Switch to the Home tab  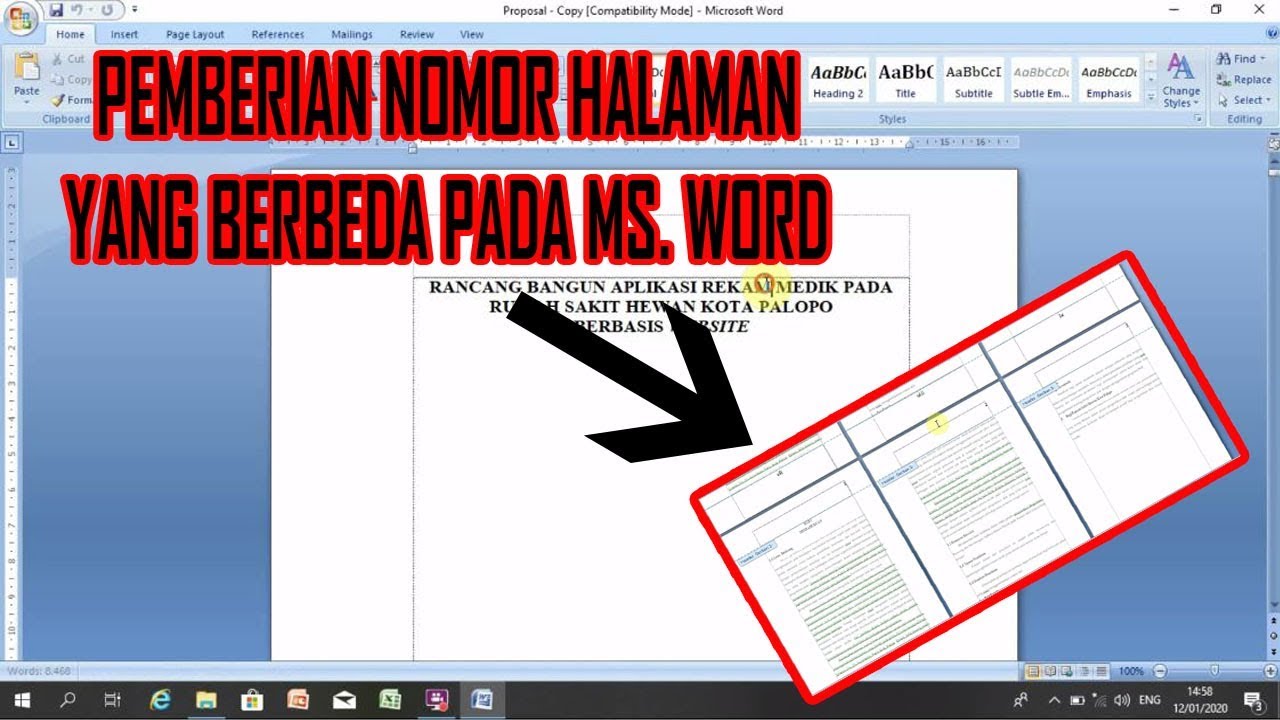tap(70, 34)
